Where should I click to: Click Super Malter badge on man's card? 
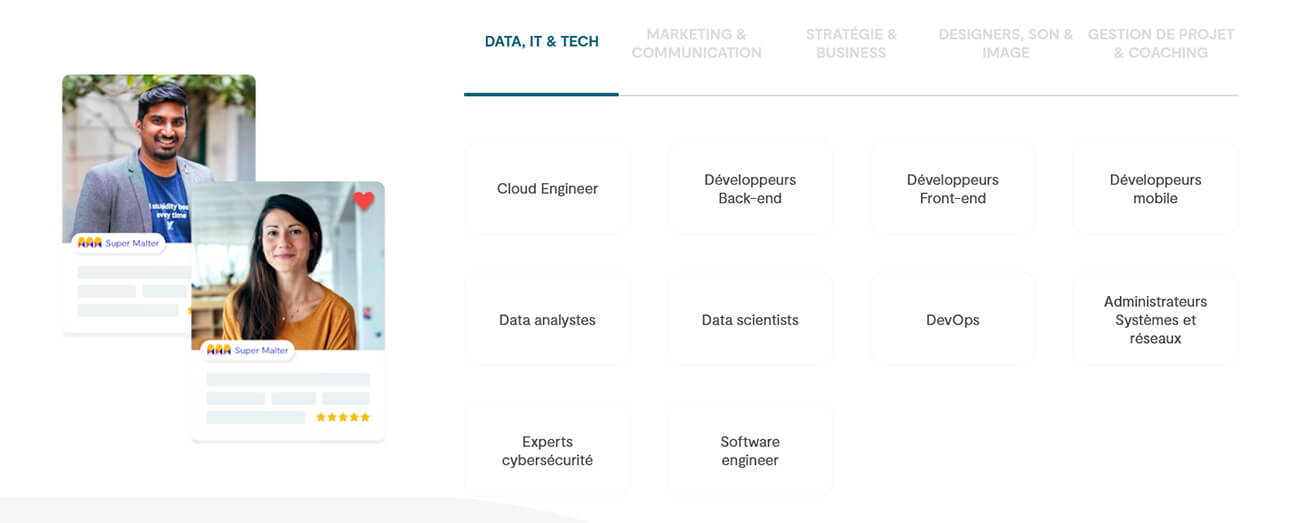point(118,243)
